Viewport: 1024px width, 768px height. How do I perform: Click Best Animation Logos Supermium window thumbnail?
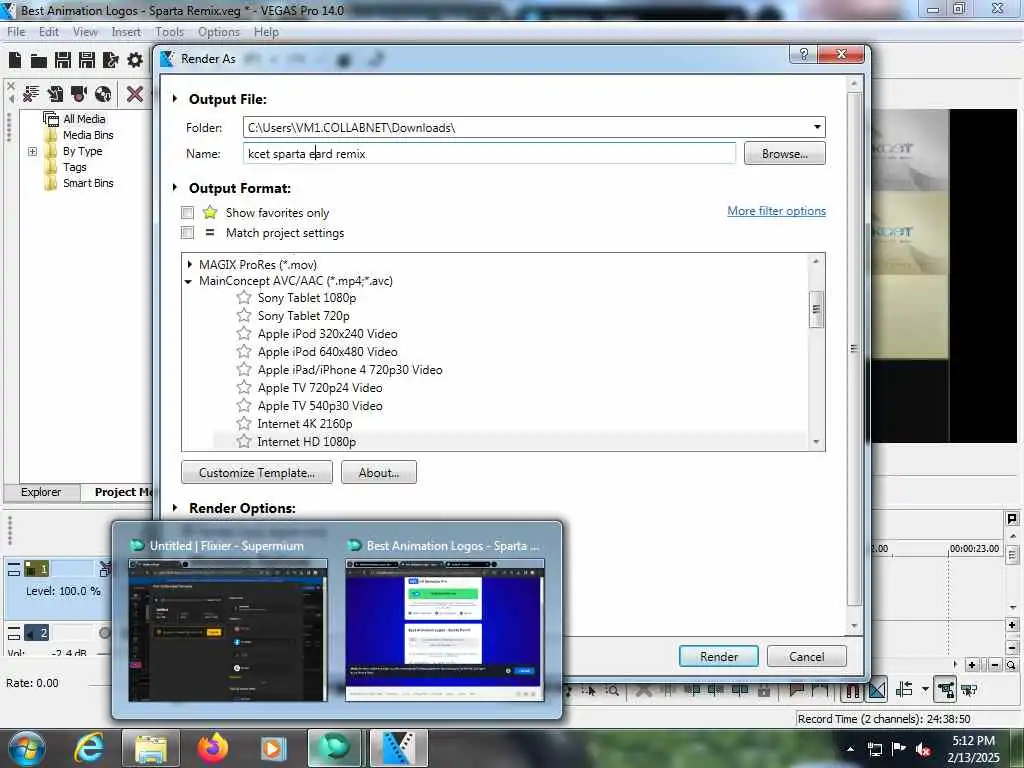(x=445, y=630)
